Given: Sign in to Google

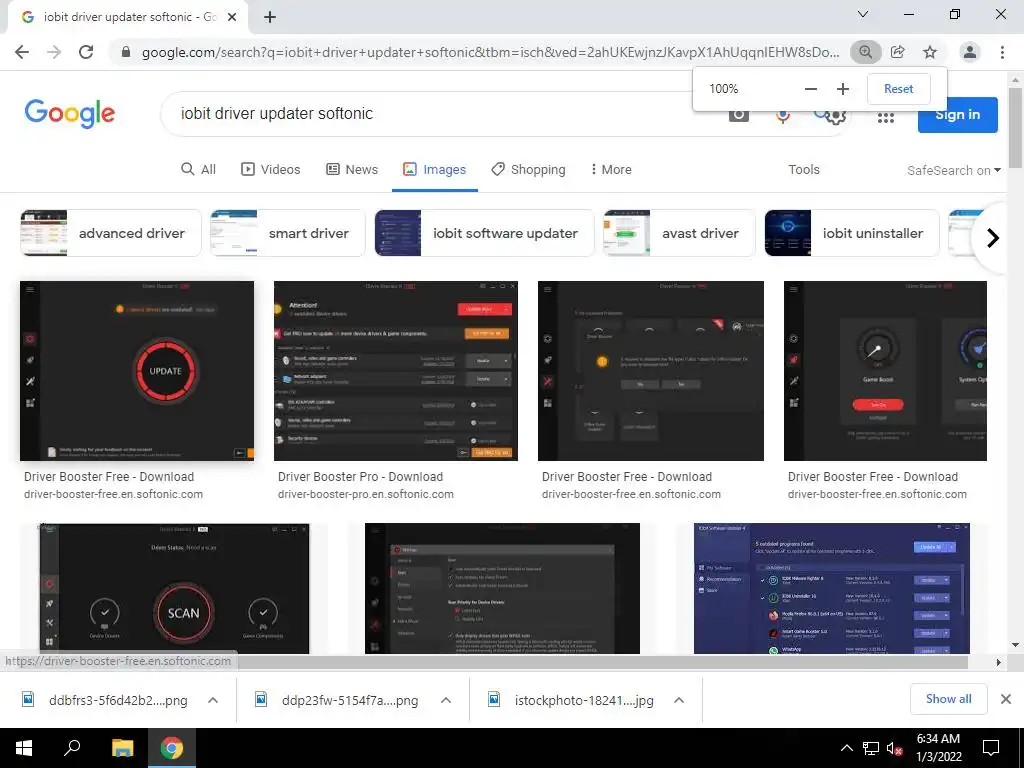Looking at the screenshot, I should point(957,115).
